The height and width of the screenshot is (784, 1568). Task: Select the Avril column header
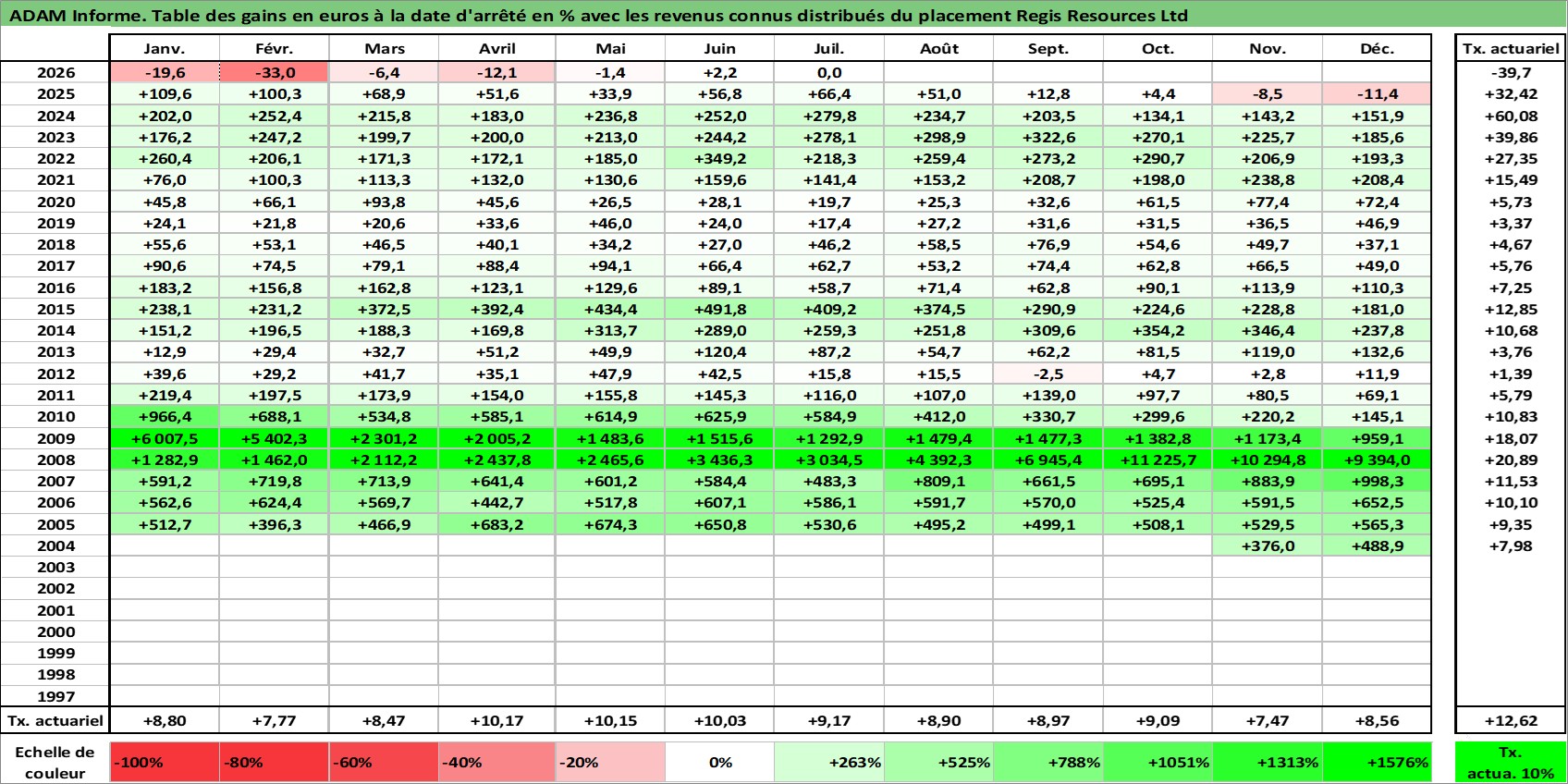[x=497, y=49]
